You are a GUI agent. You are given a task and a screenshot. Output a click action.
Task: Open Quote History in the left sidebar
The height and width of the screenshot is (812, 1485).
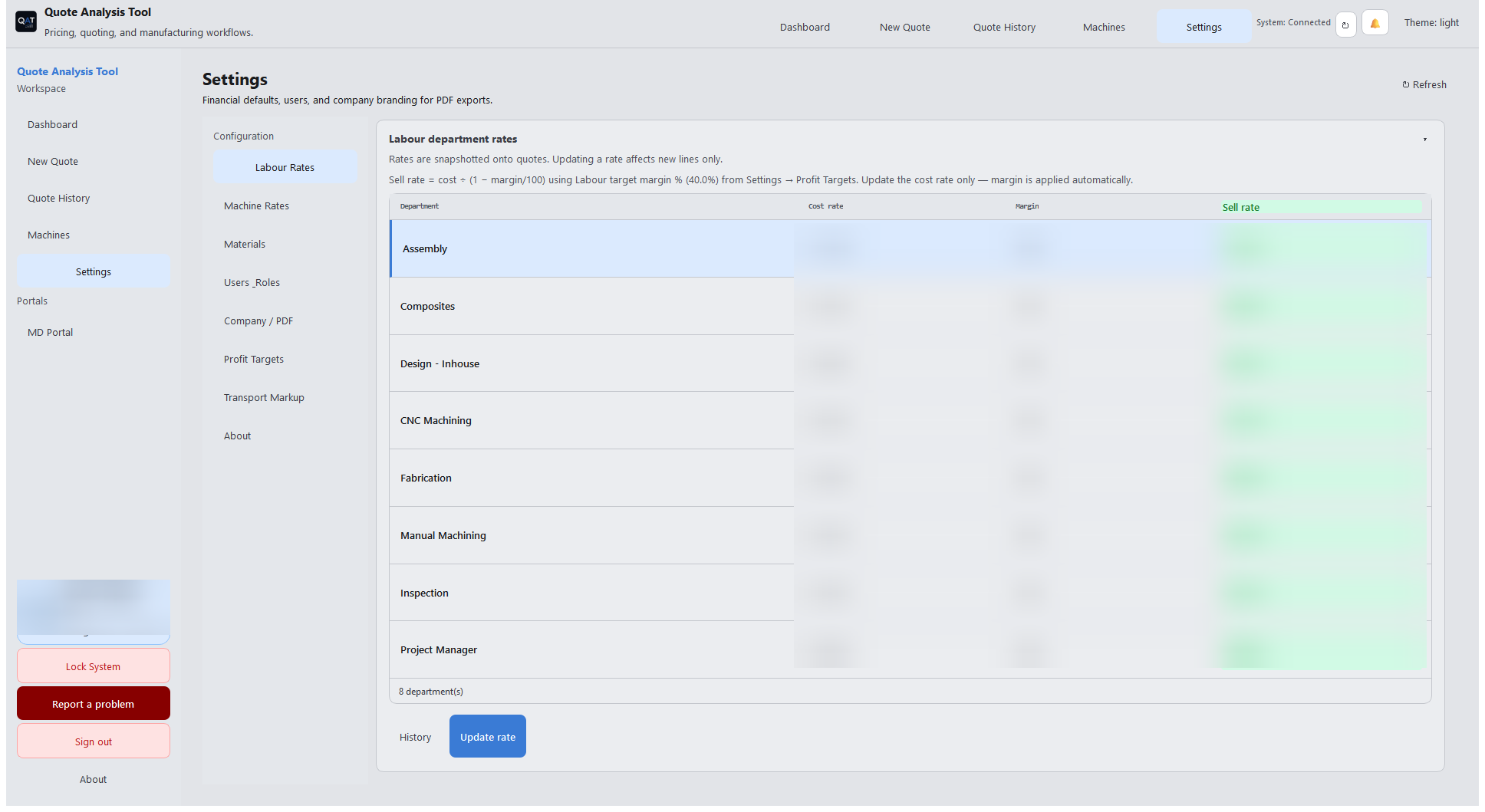pyautogui.click(x=93, y=199)
